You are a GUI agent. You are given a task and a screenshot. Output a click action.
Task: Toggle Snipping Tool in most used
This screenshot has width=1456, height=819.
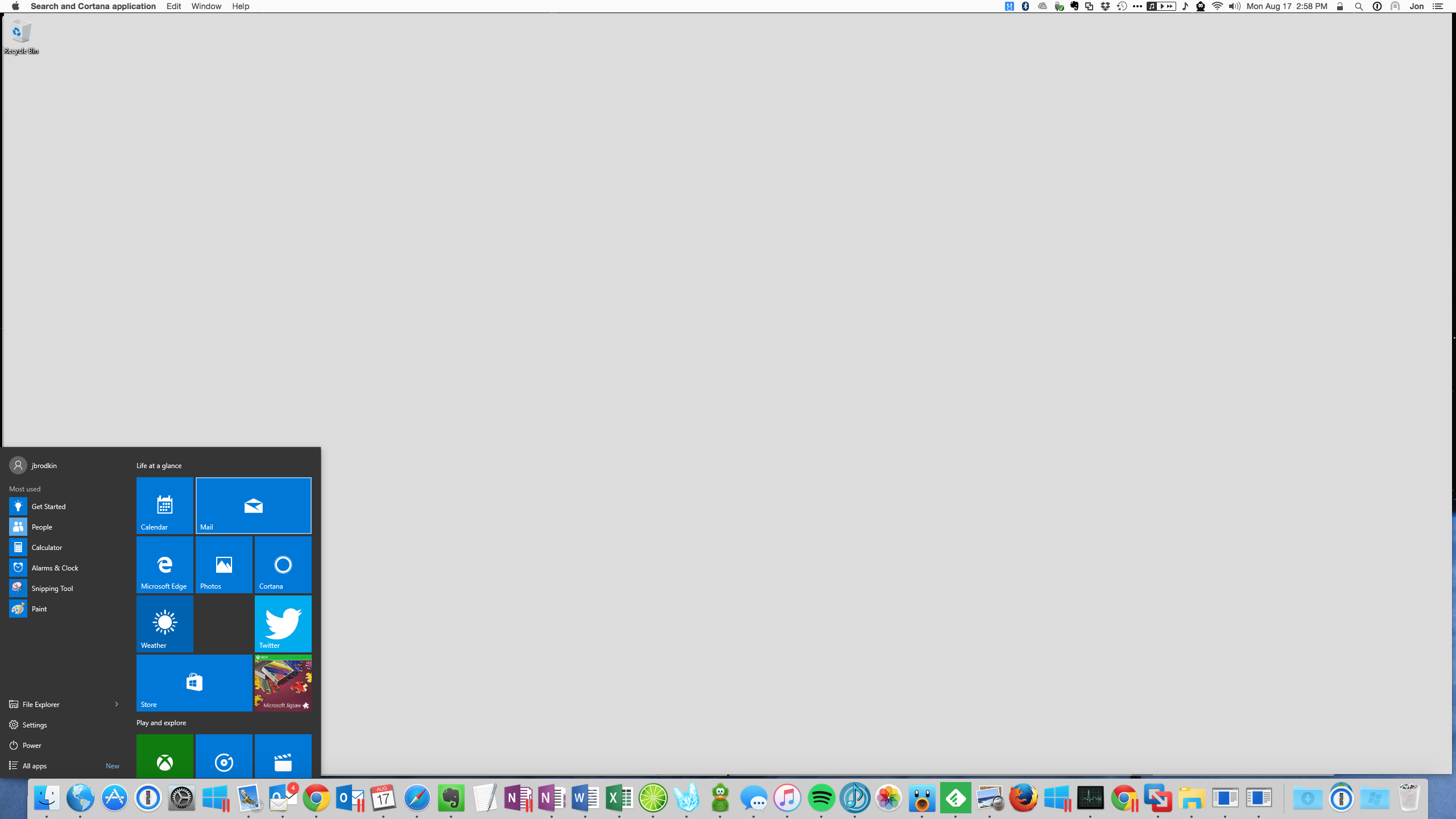point(52,588)
